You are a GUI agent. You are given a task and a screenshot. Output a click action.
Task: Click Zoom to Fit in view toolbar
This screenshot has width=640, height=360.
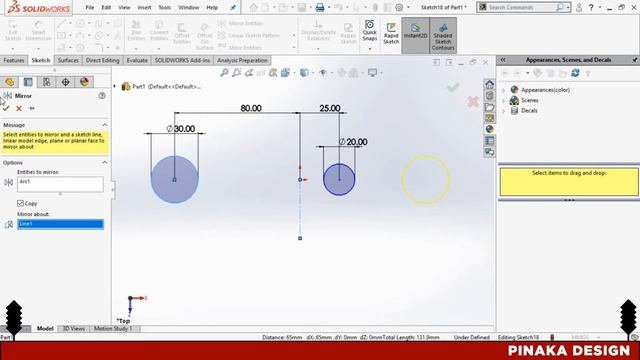pyautogui.click(x=224, y=73)
